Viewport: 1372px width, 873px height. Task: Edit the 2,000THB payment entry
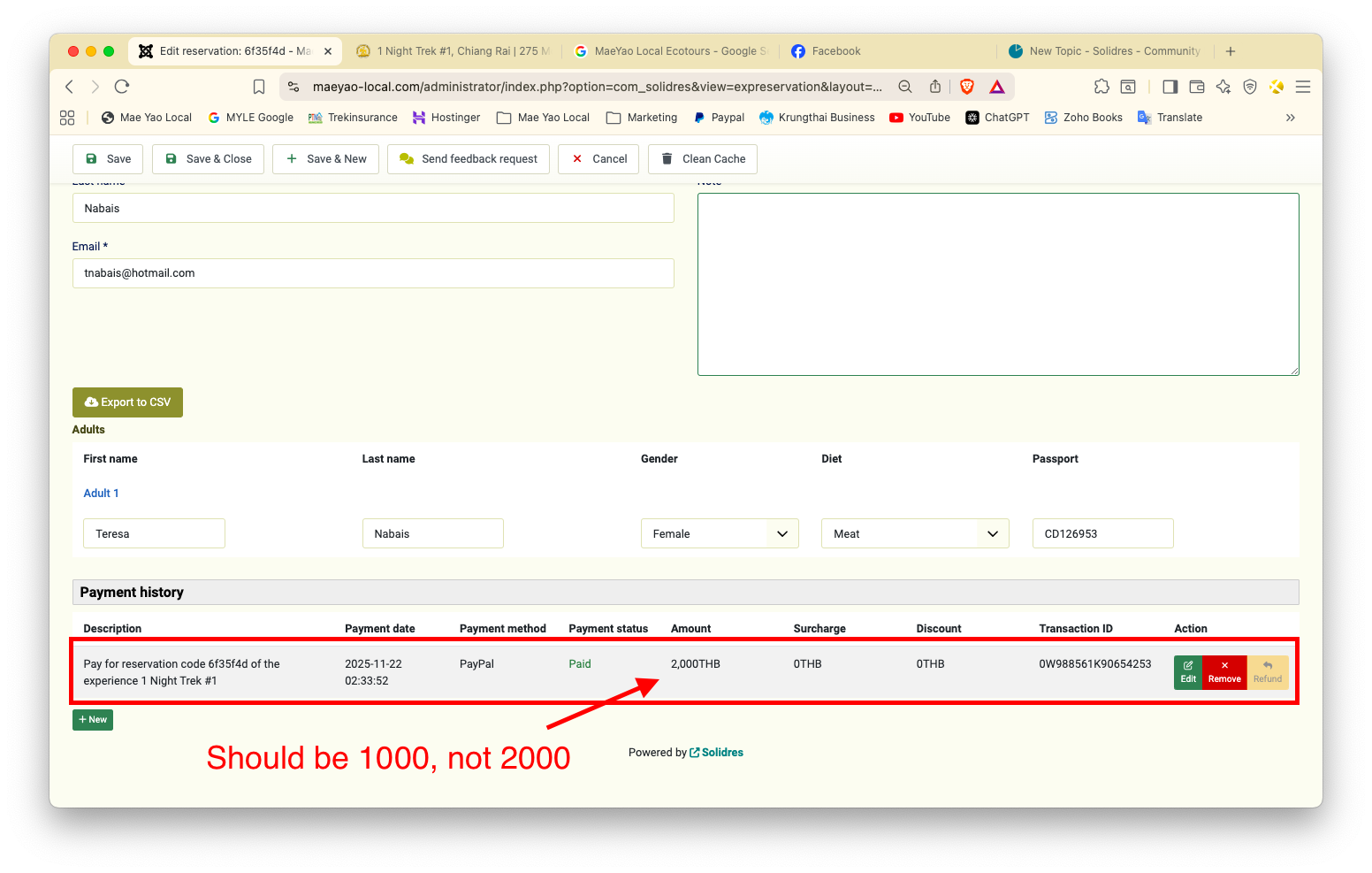tap(1187, 672)
